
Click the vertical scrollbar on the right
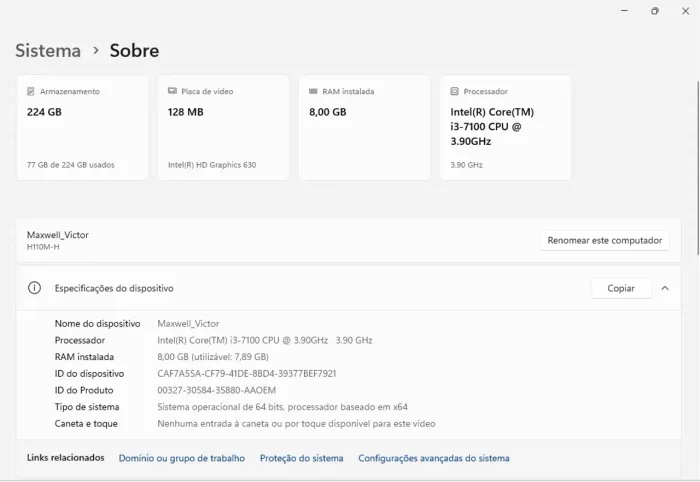click(x=697, y=167)
